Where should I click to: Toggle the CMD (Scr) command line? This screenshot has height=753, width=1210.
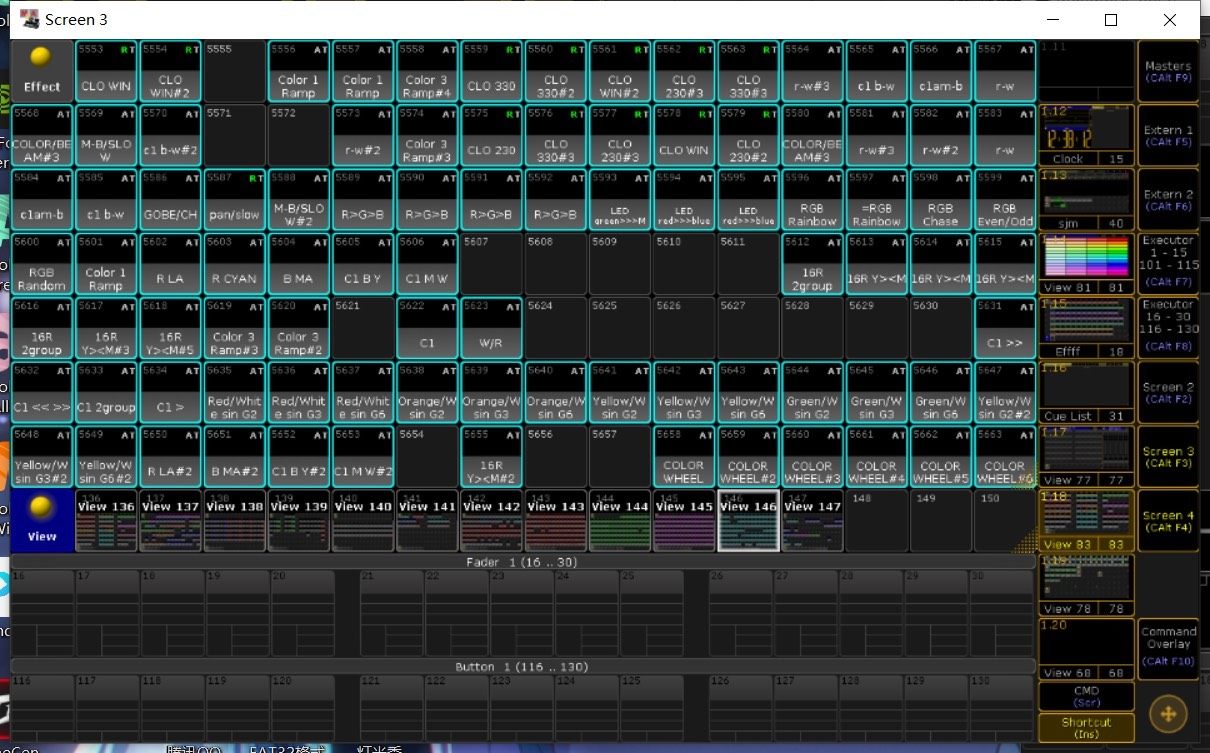pos(1085,696)
